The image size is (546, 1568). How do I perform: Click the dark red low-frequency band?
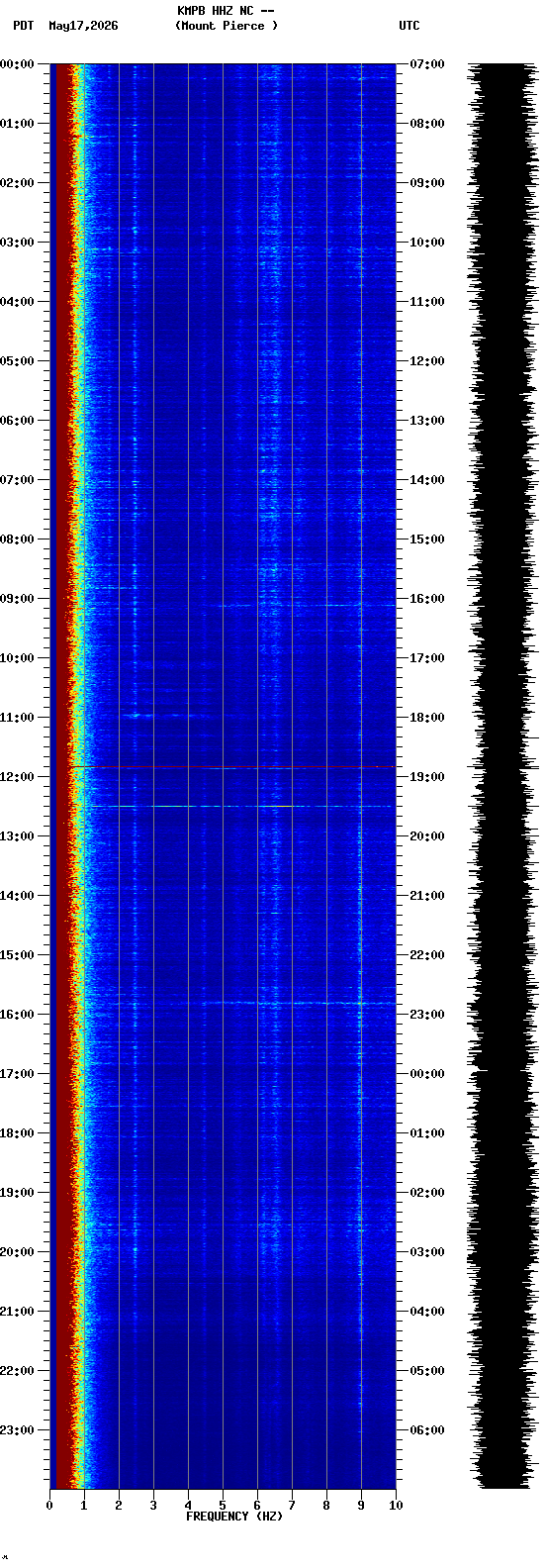coord(61,776)
